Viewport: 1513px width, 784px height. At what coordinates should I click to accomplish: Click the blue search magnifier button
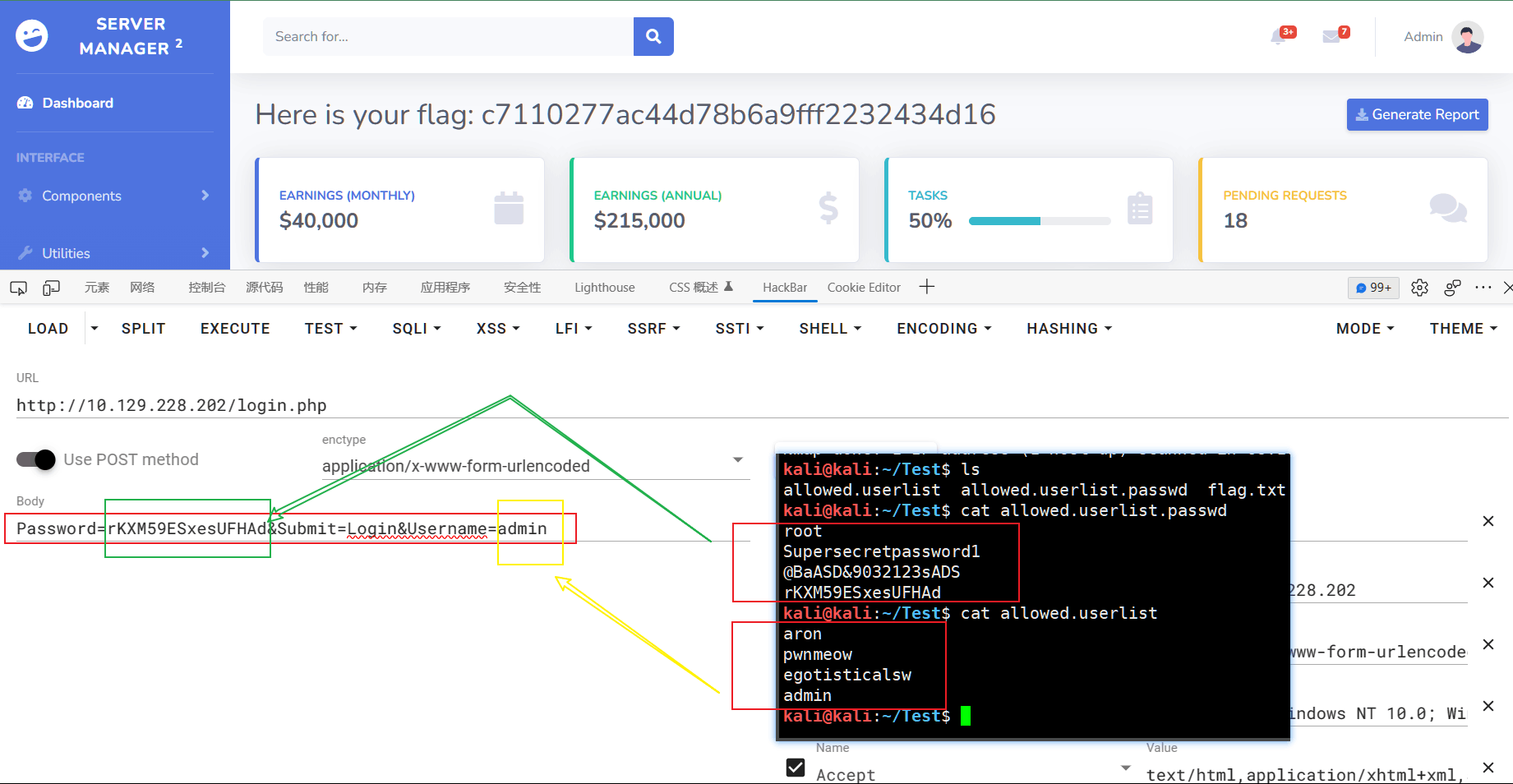pos(653,37)
